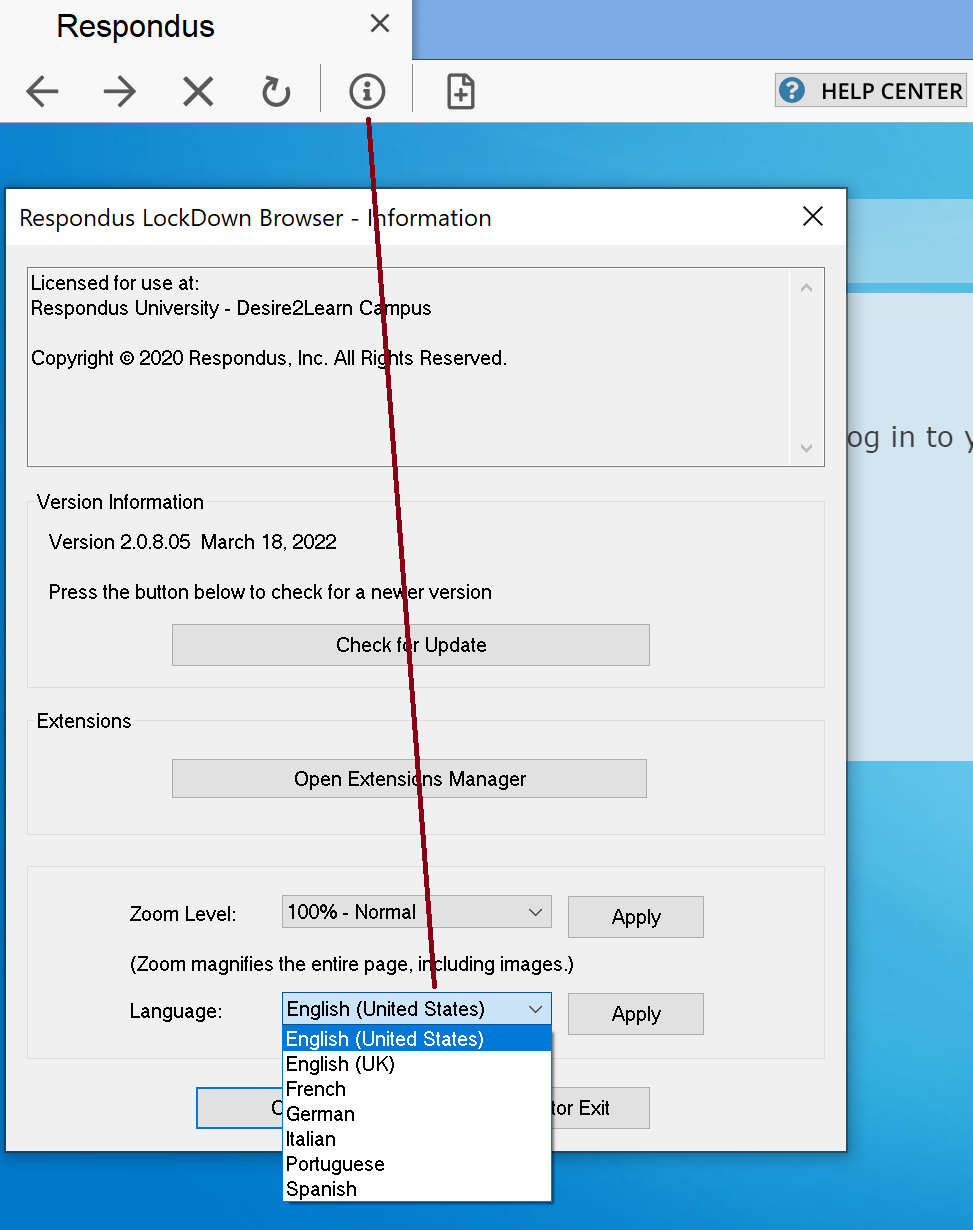The width and height of the screenshot is (973, 1230).
Task: Open Extensions Manager
Action: (x=410, y=779)
